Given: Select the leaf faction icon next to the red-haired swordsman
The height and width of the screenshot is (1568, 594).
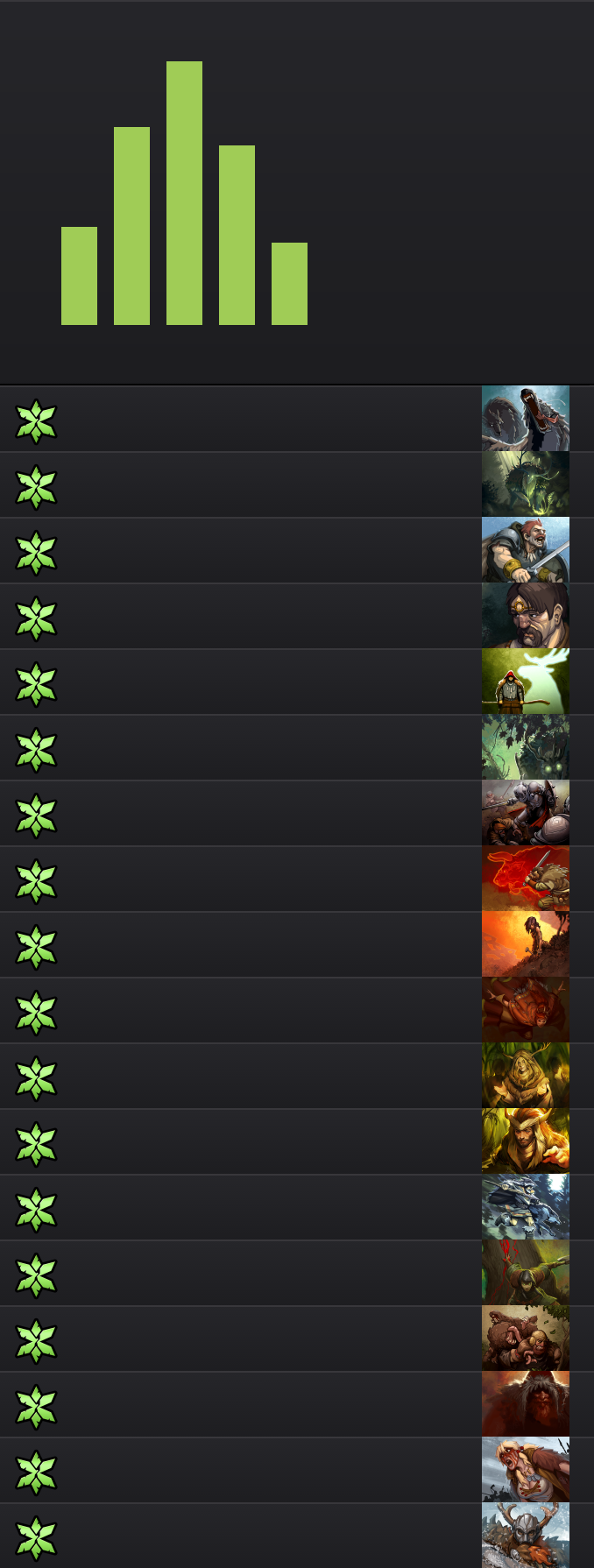Looking at the screenshot, I should click(36, 553).
